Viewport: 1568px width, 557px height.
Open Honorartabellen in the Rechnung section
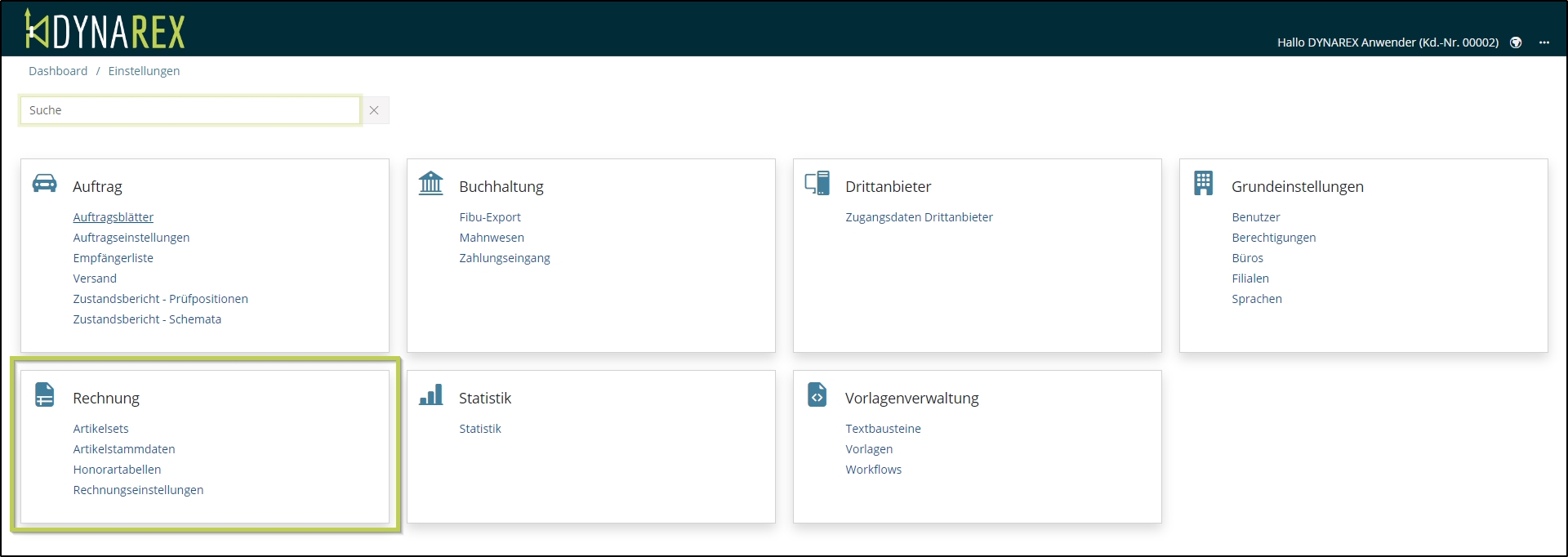tap(117, 470)
